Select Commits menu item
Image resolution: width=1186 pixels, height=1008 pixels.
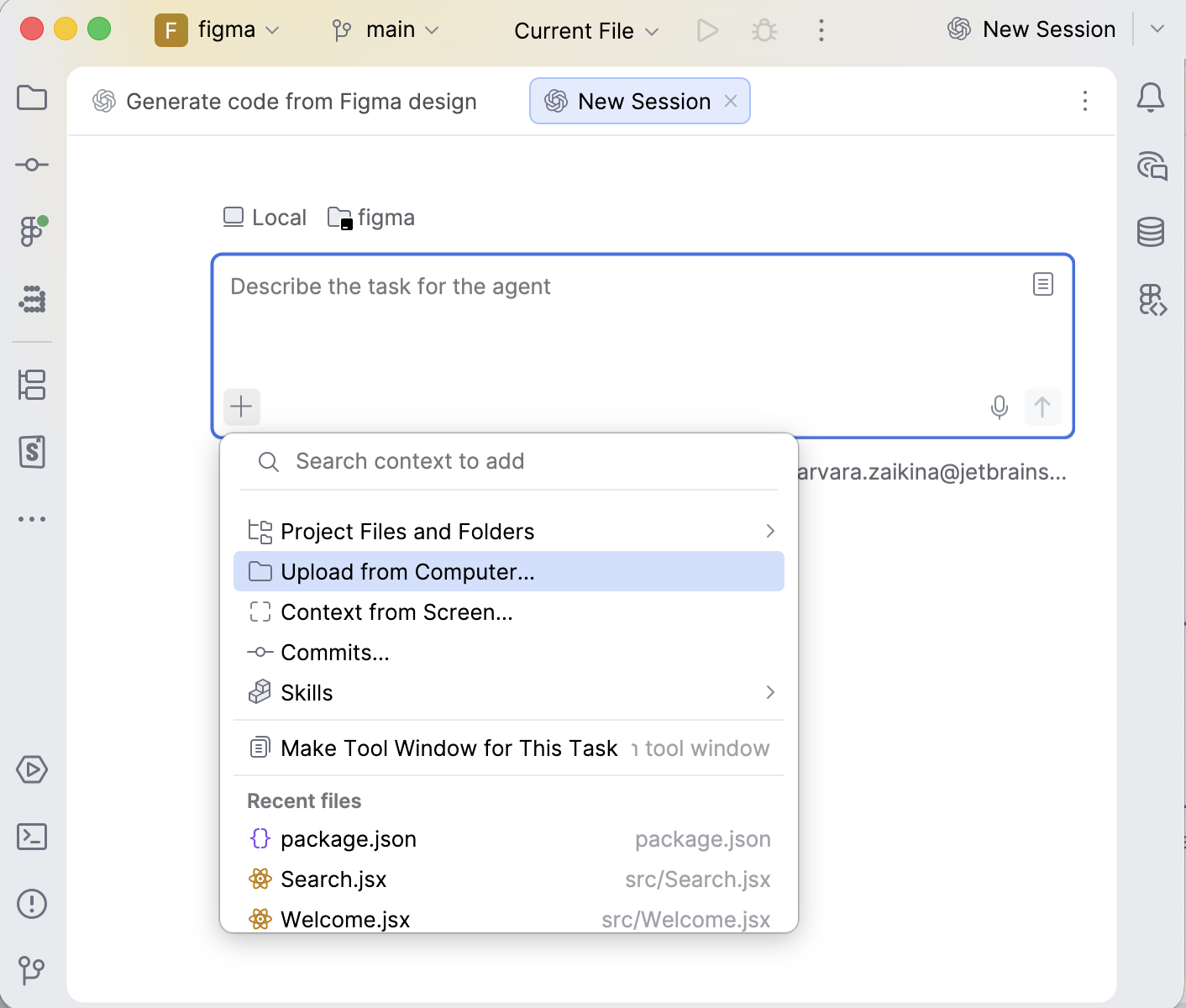click(509, 652)
